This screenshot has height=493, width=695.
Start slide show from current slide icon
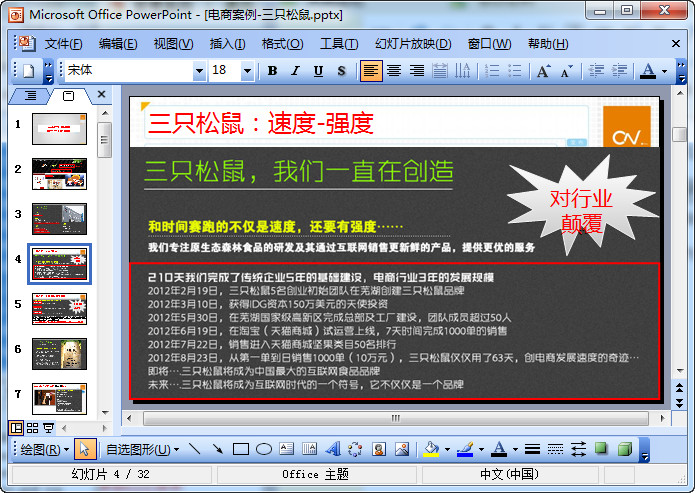point(48,428)
